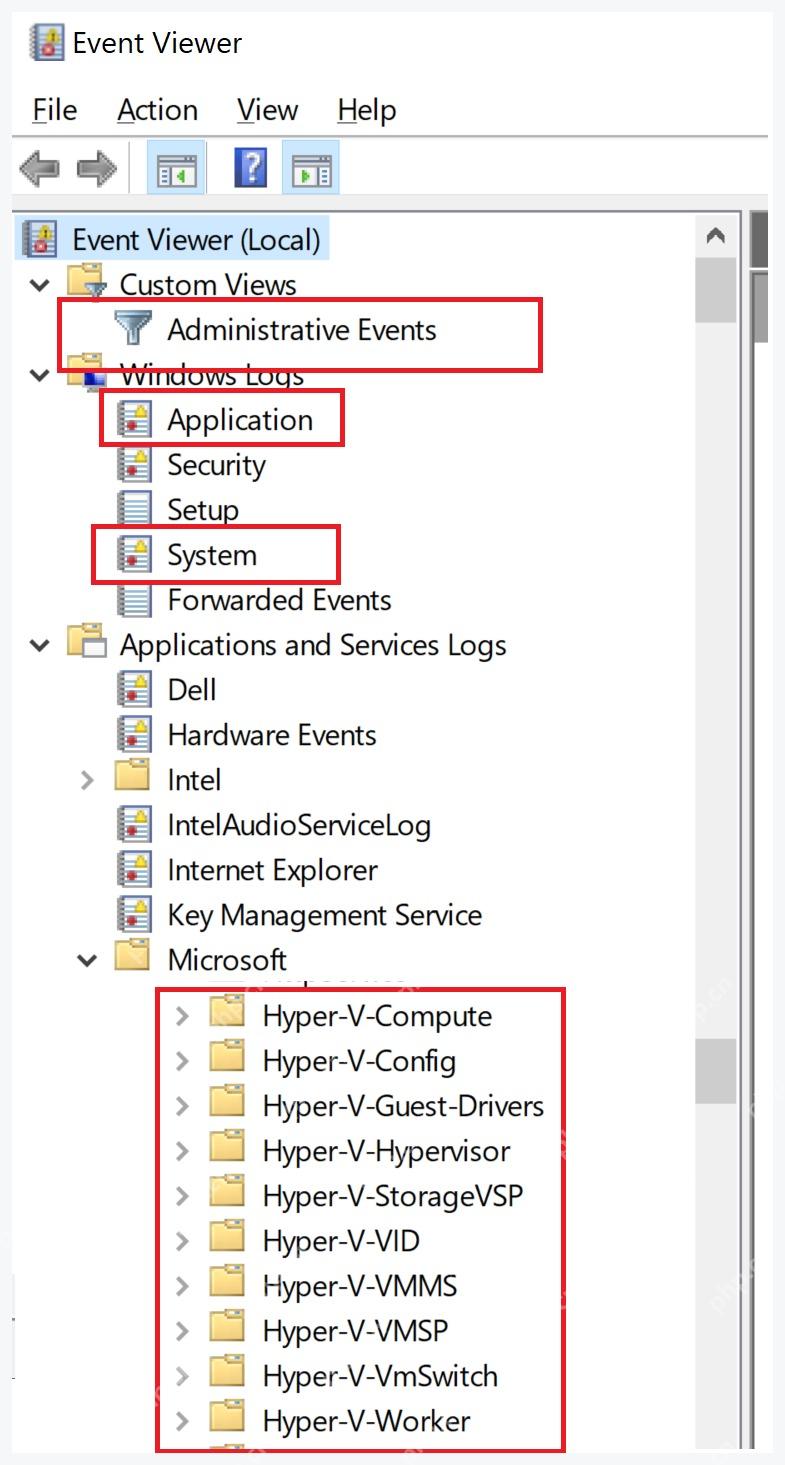The width and height of the screenshot is (785, 1465).
Task: Select the Setup log label
Action: [203, 509]
